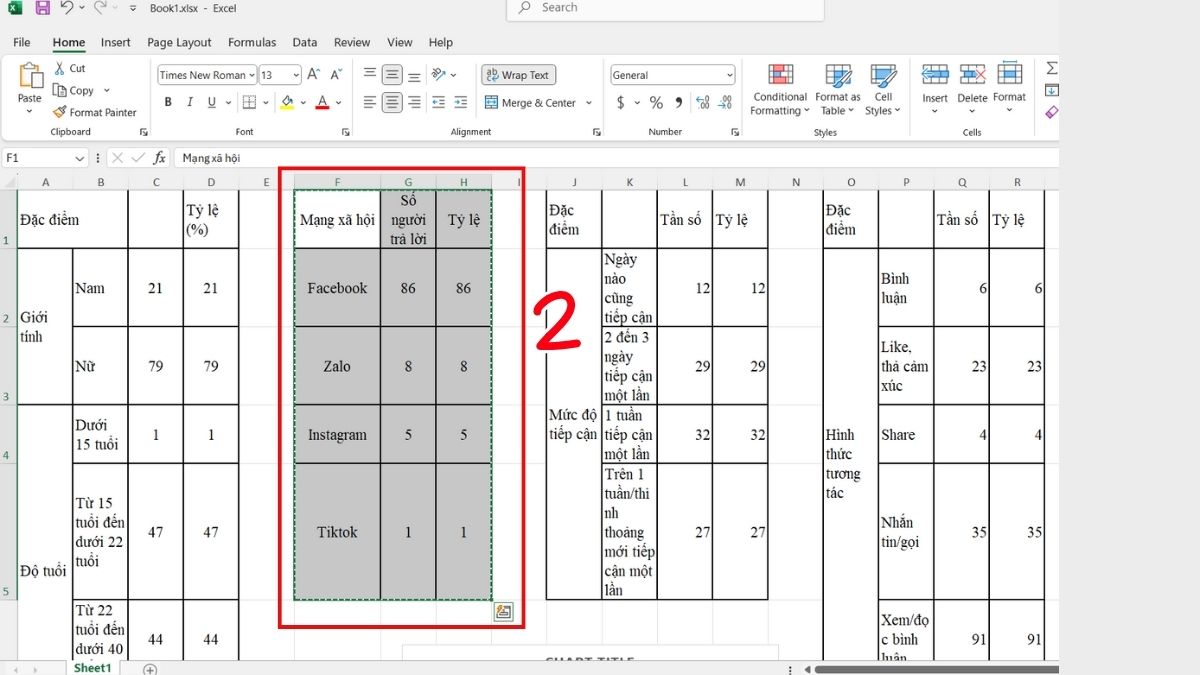Open the Underline style dropdown arrow
Screen dimensions: 1200x675
228,102
